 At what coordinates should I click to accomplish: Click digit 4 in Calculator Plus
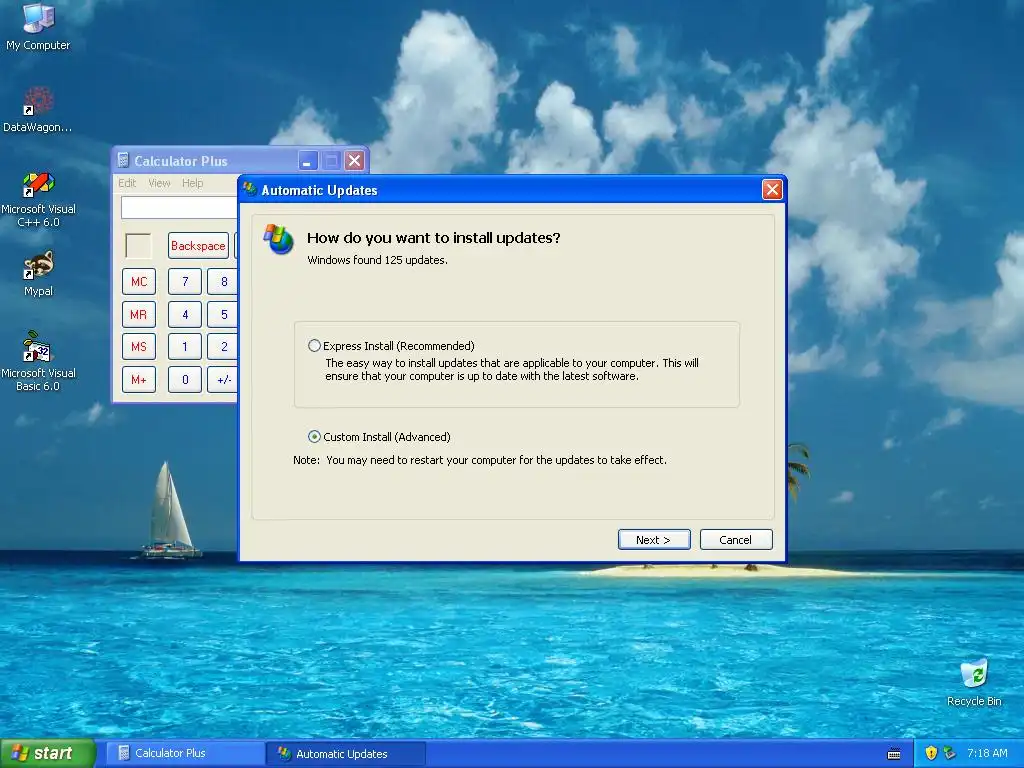185,314
